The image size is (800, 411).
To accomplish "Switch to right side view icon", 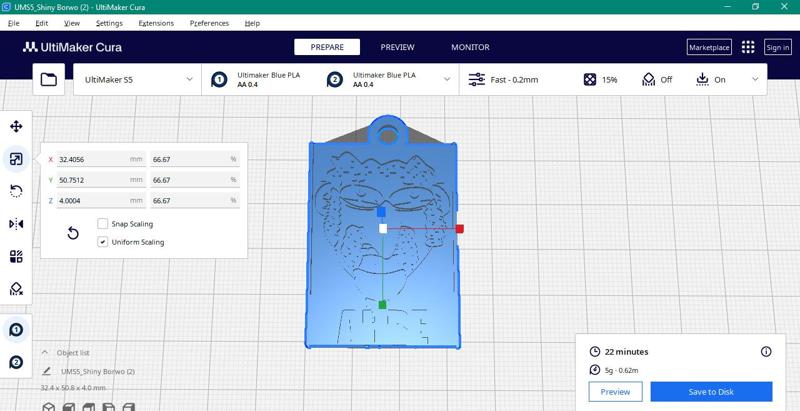I will (129, 407).
